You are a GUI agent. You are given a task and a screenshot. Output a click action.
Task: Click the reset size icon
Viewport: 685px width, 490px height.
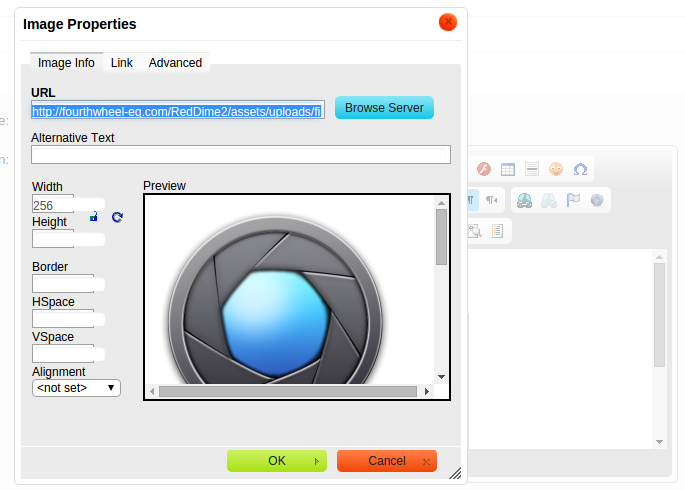pos(117,217)
